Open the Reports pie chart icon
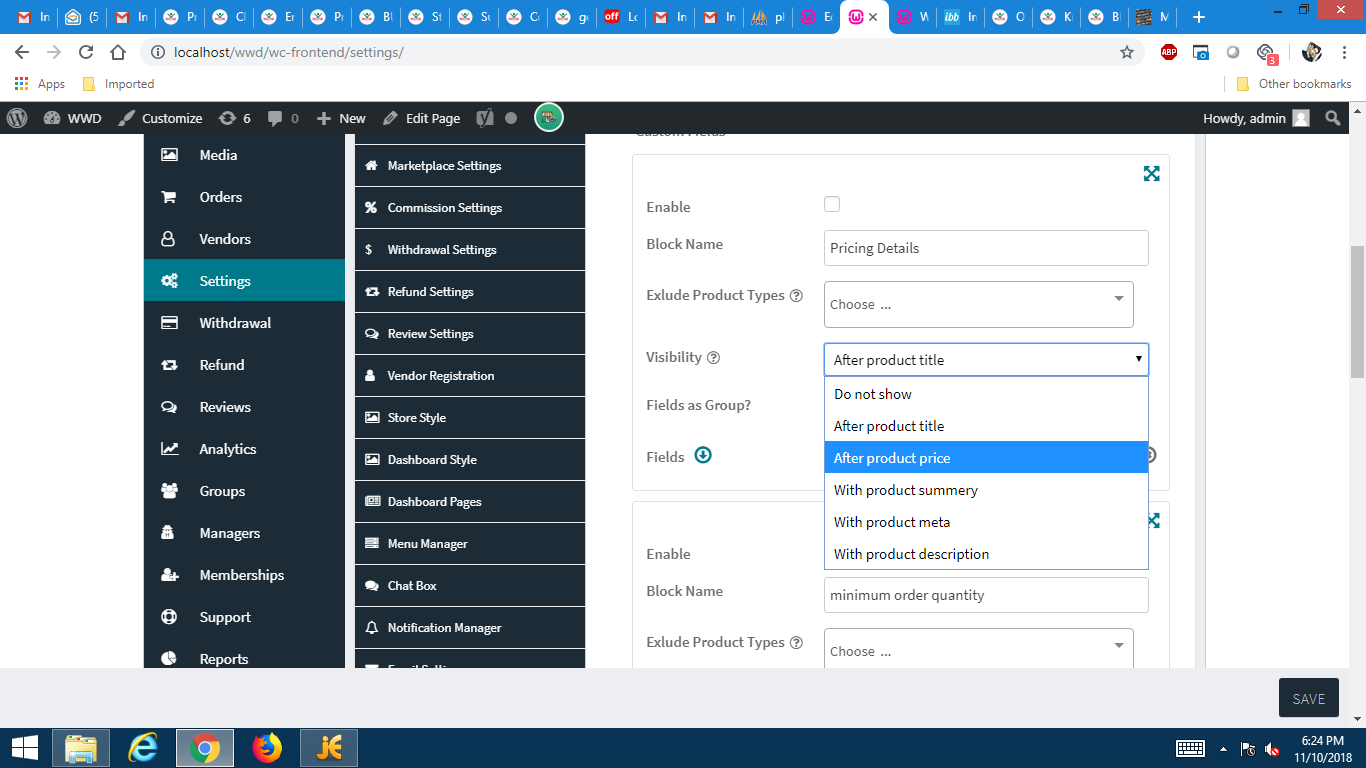This screenshot has width=1366, height=768. pos(170,659)
